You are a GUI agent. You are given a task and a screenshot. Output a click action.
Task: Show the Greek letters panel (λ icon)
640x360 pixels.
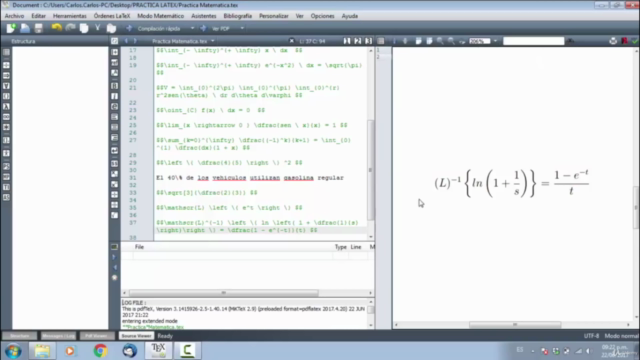(x=7, y=107)
